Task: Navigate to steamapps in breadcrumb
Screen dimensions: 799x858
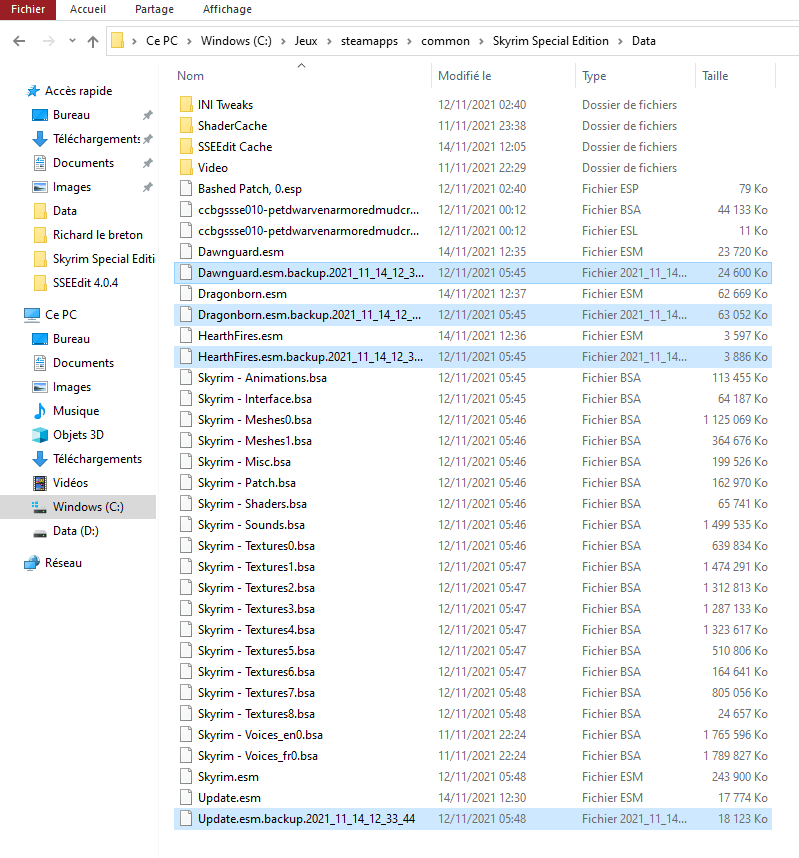Action: [x=369, y=41]
